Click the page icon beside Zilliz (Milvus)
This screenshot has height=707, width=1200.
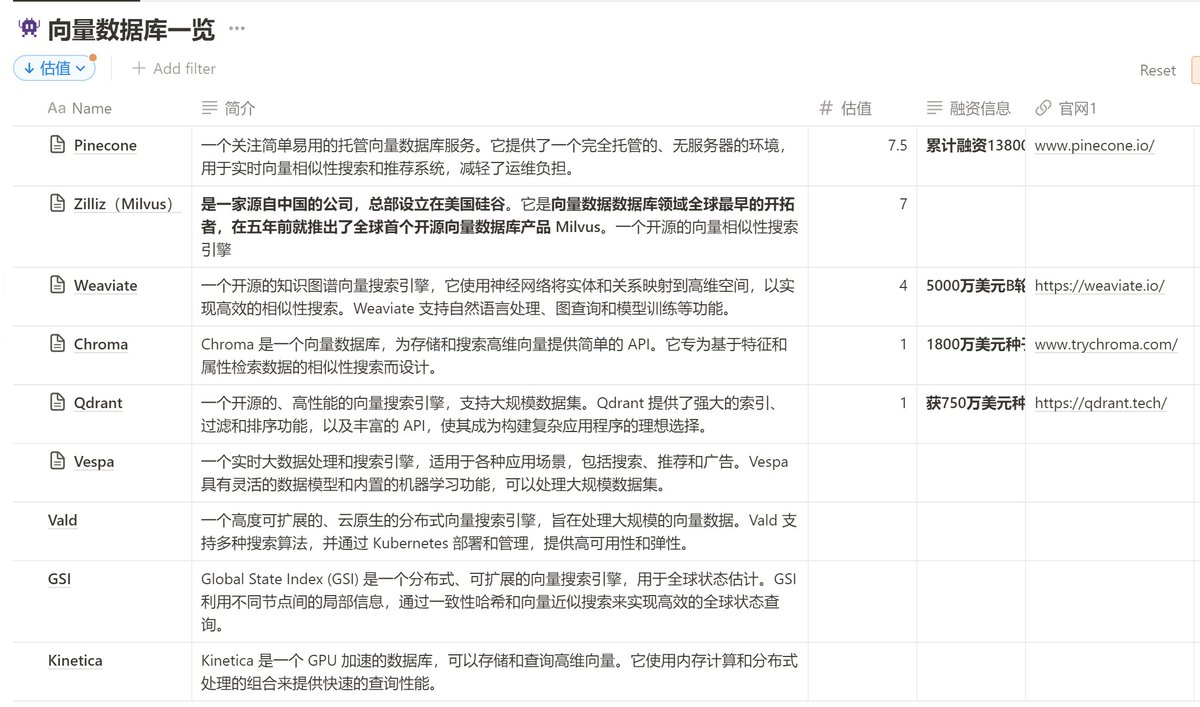point(57,204)
